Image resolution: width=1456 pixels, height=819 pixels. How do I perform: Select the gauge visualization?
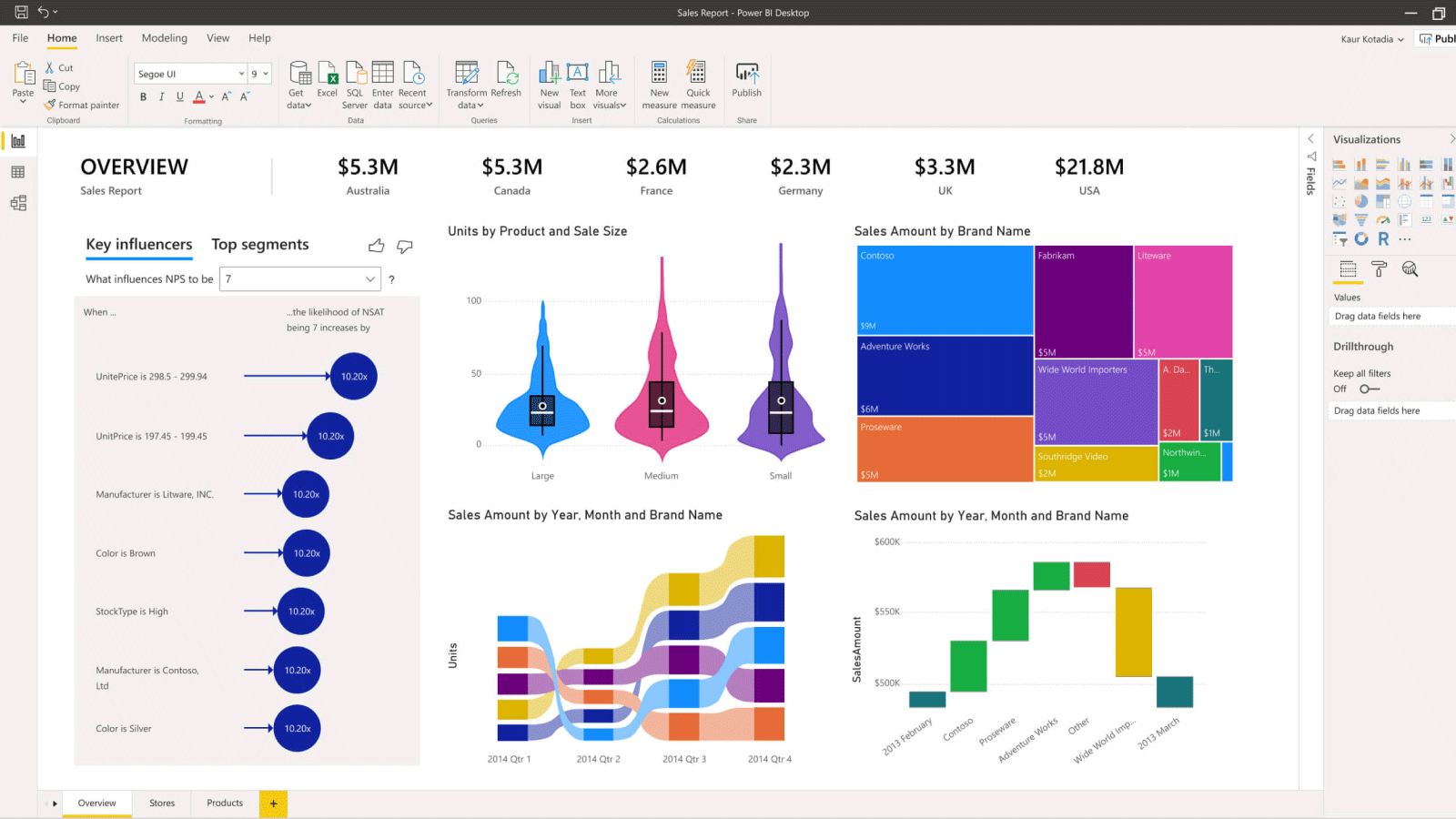pyautogui.click(x=1383, y=219)
